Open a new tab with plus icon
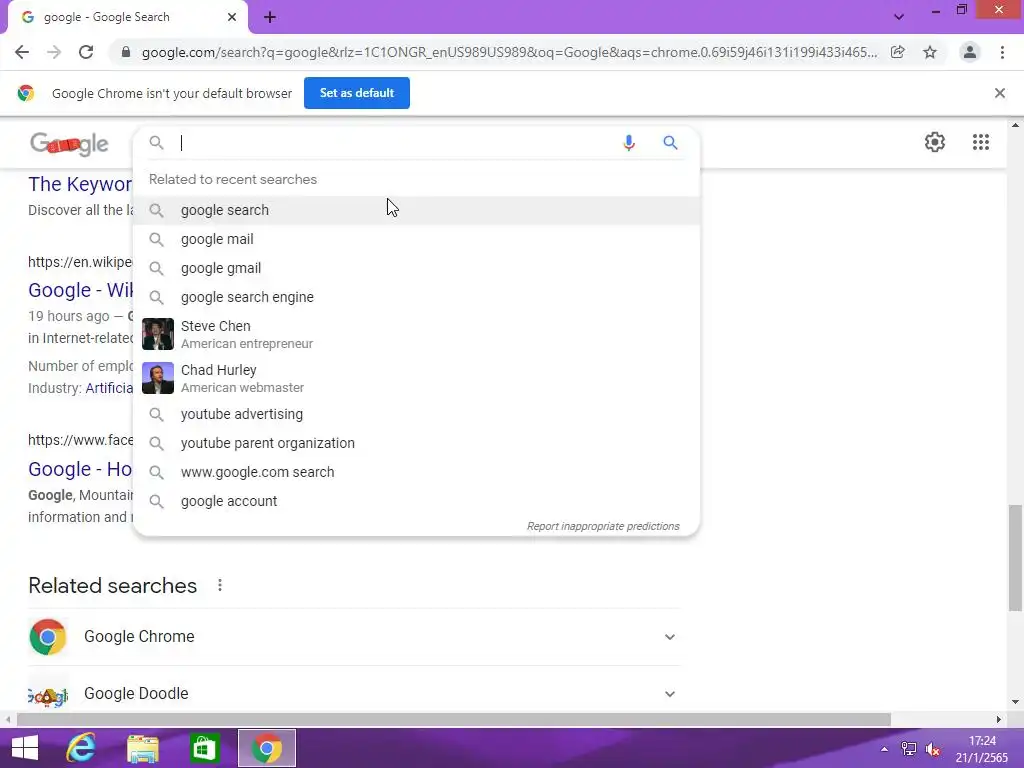The image size is (1024, 768). tap(270, 18)
